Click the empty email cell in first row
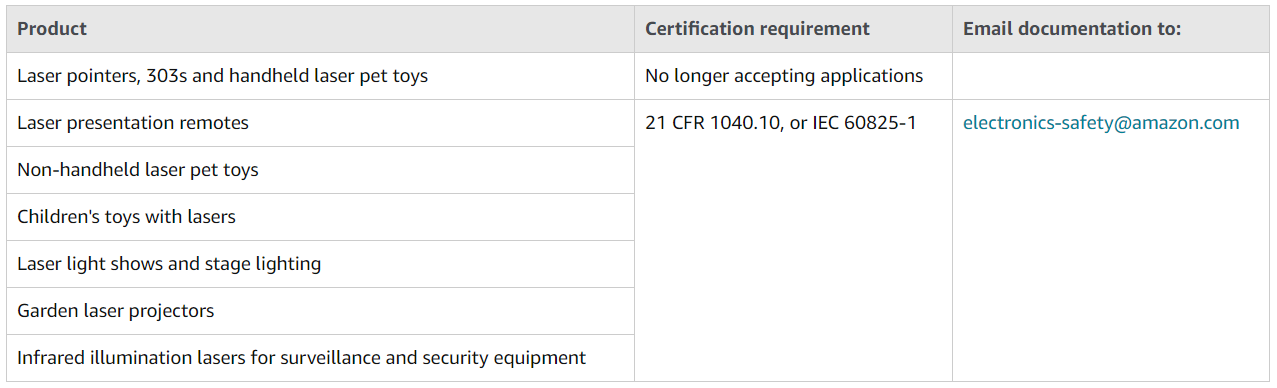The image size is (1277, 388). [1111, 76]
